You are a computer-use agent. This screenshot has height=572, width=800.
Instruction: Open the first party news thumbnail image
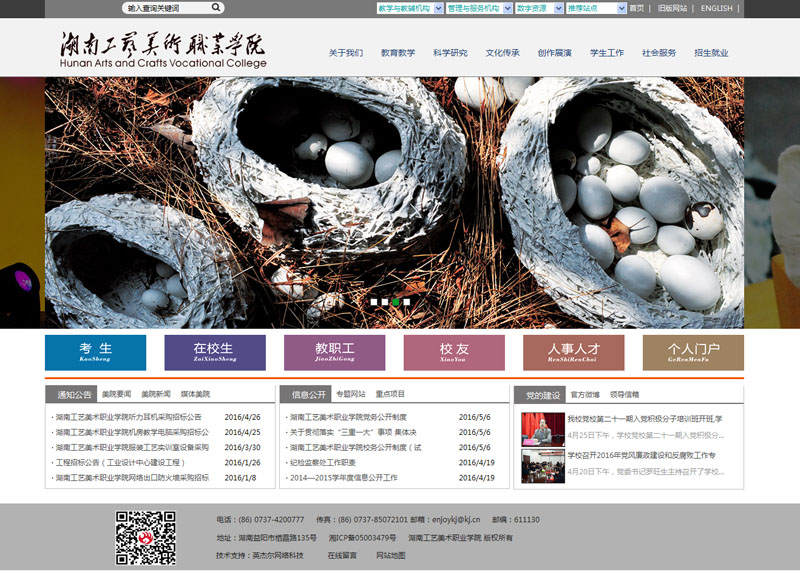coord(542,429)
